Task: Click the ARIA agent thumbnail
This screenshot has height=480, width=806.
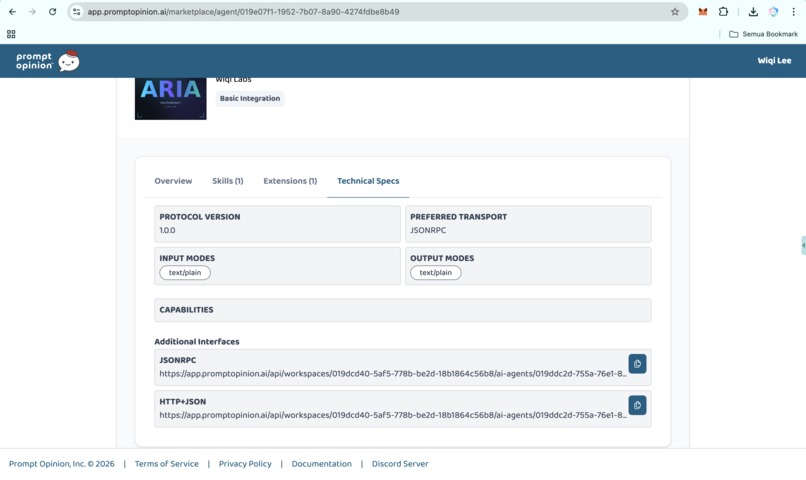Action: [171, 99]
